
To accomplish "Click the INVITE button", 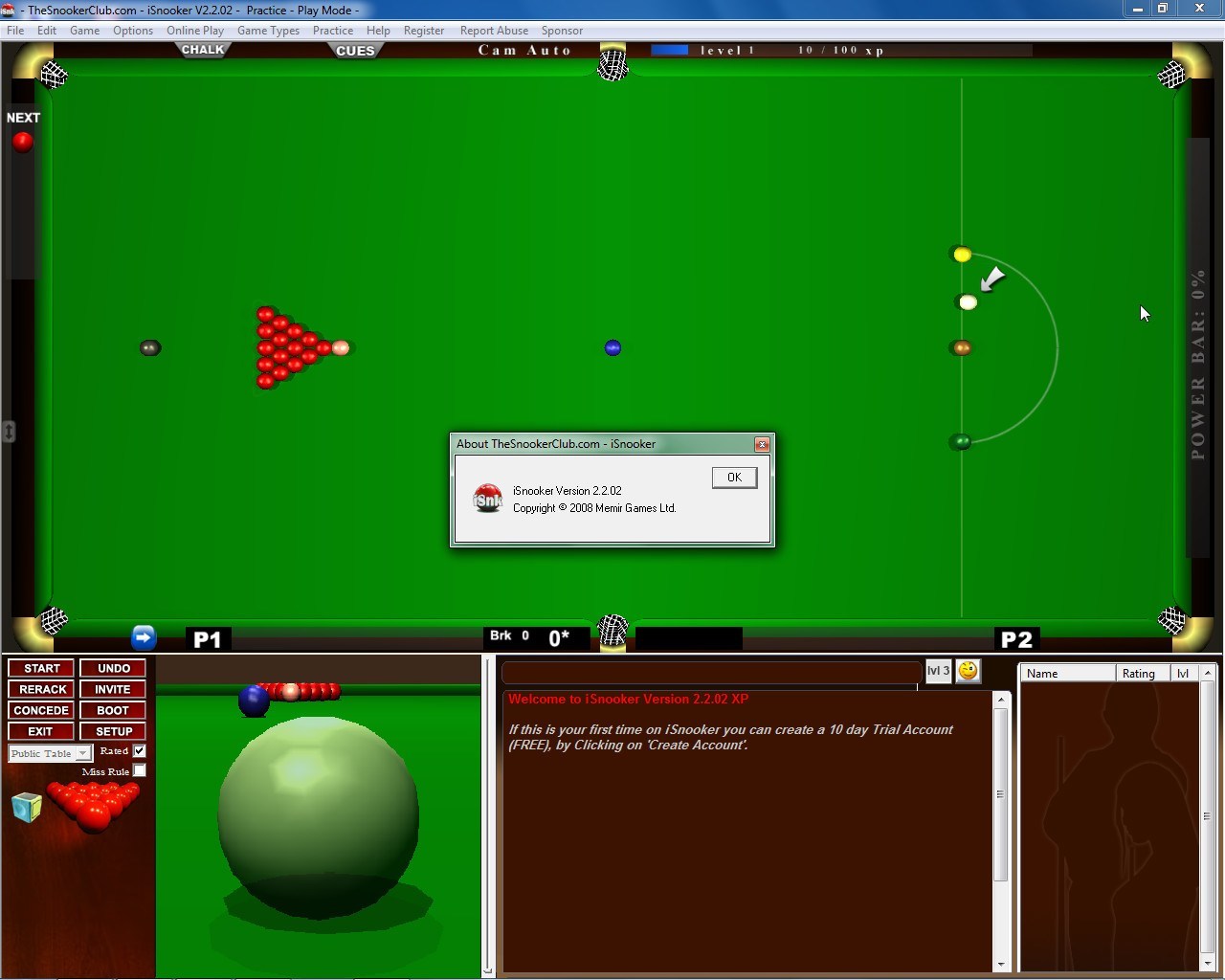I will pyautogui.click(x=113, y=690).
